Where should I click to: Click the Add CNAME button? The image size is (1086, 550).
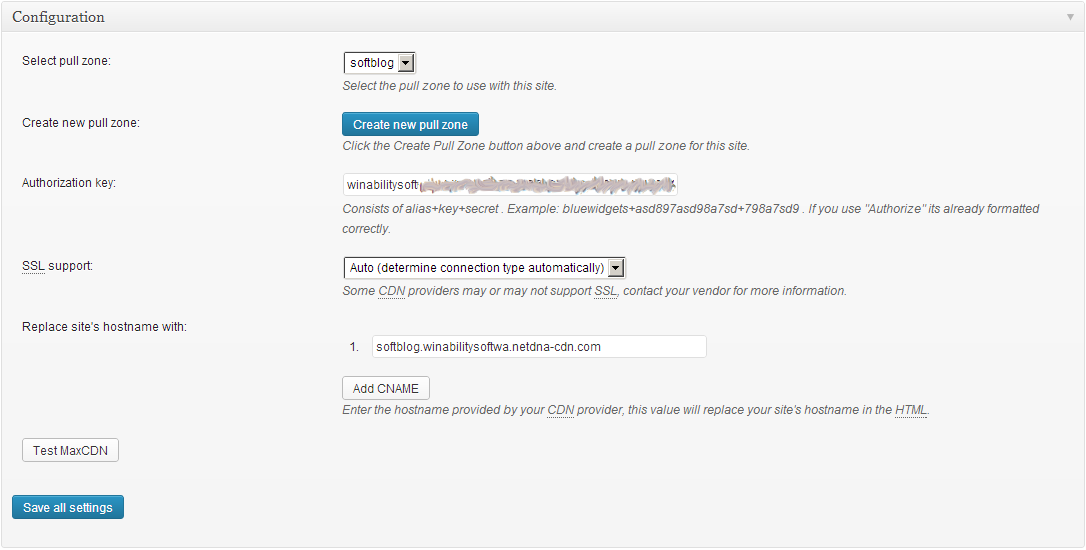(386, 389)
